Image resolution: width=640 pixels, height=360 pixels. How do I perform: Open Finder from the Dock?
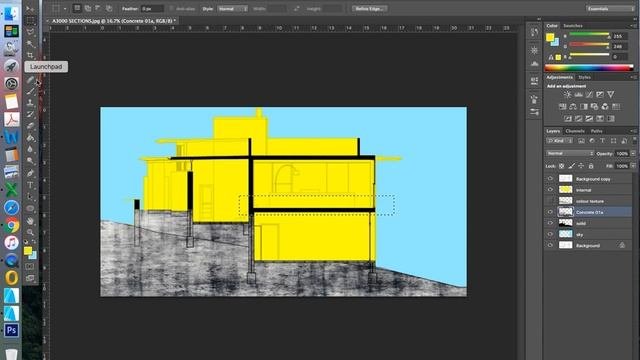pyautogui.click(x=11, y=13)
